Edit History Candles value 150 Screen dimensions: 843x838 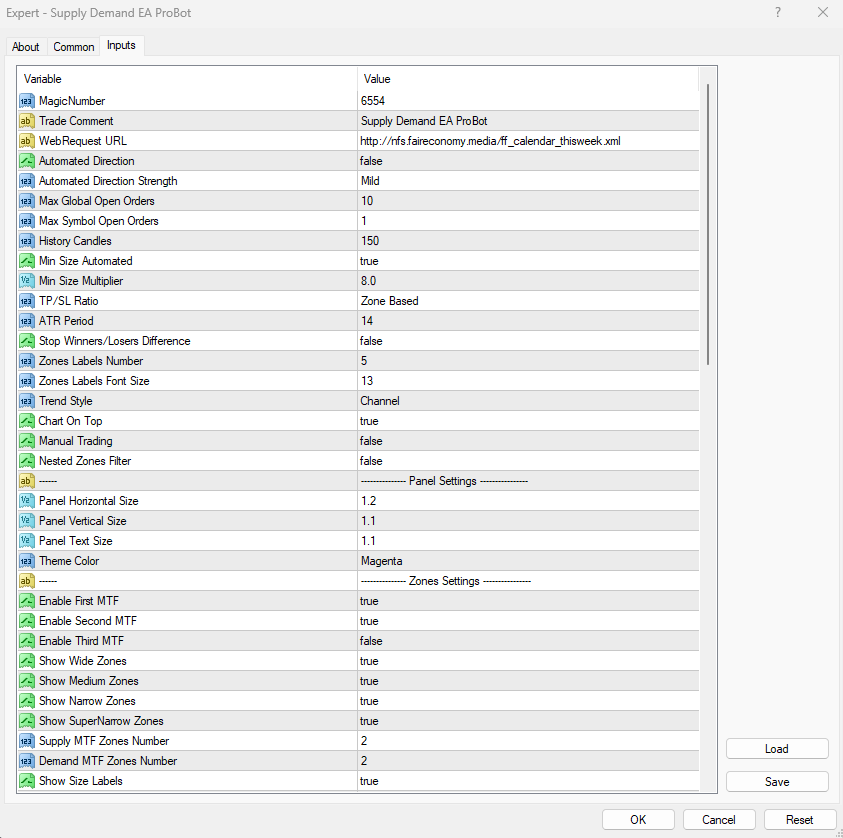(x=528, y=241)
